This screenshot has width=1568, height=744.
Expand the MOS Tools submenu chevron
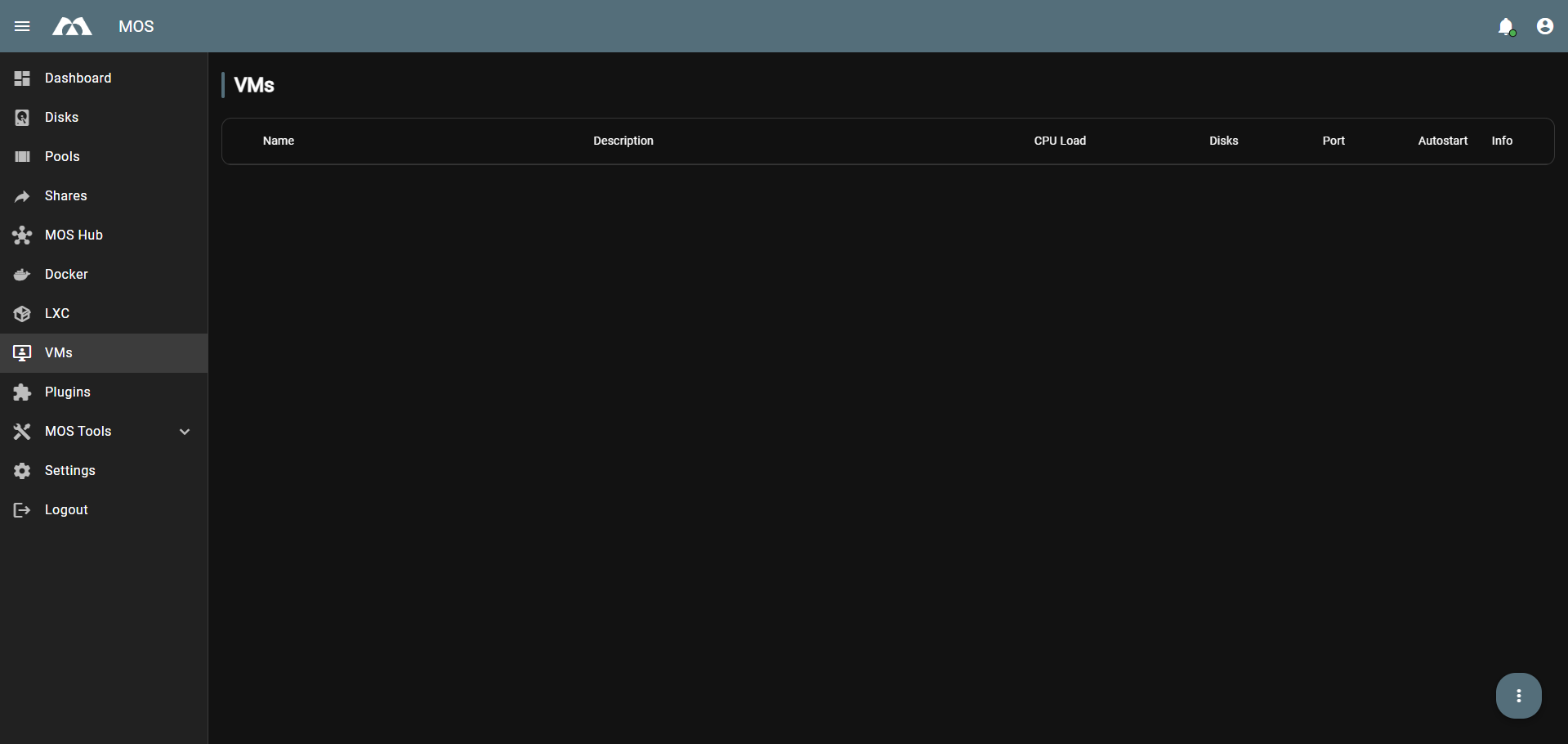coord(184,431)
